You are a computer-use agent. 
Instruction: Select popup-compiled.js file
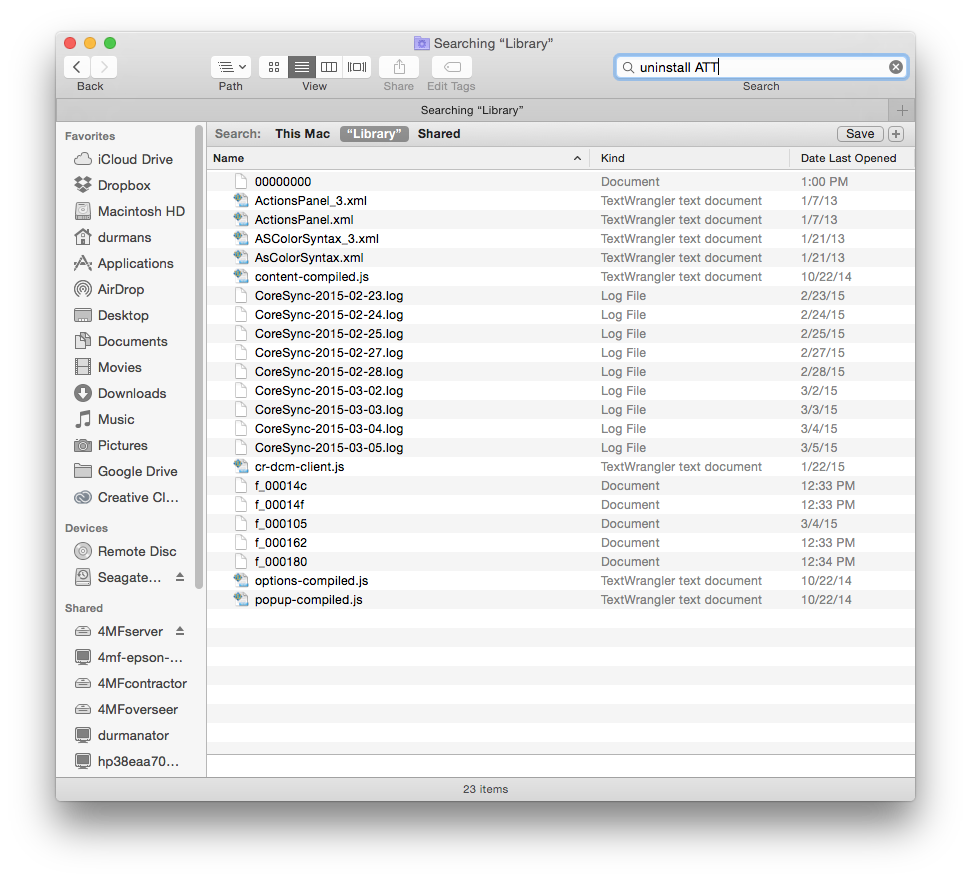560,599
